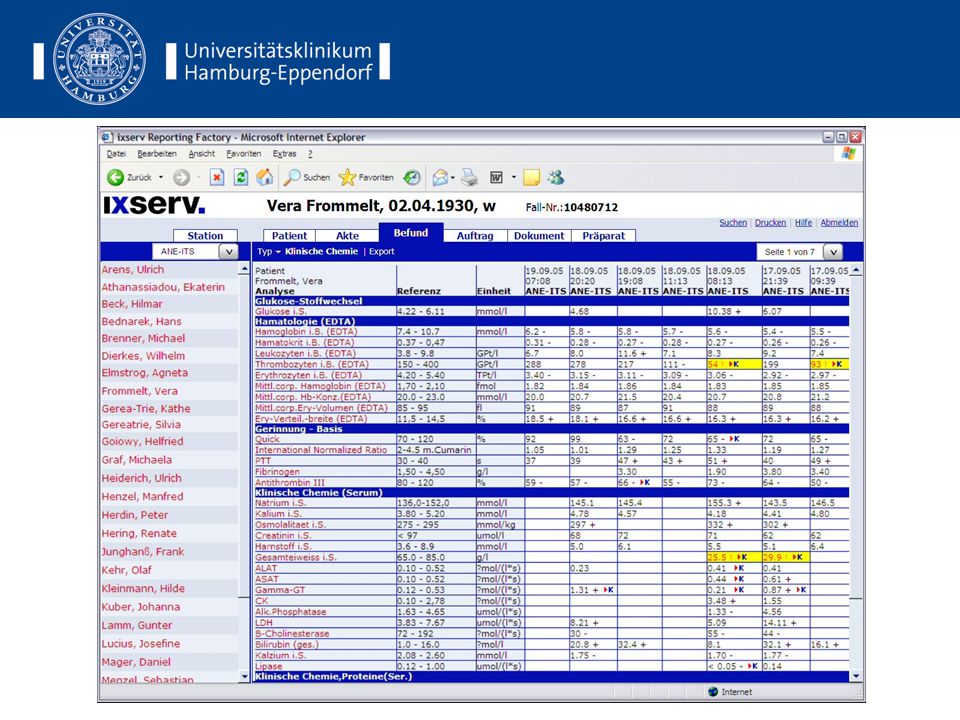
Task: Click the Hilfe link
Action: click(x=803, y=223)
